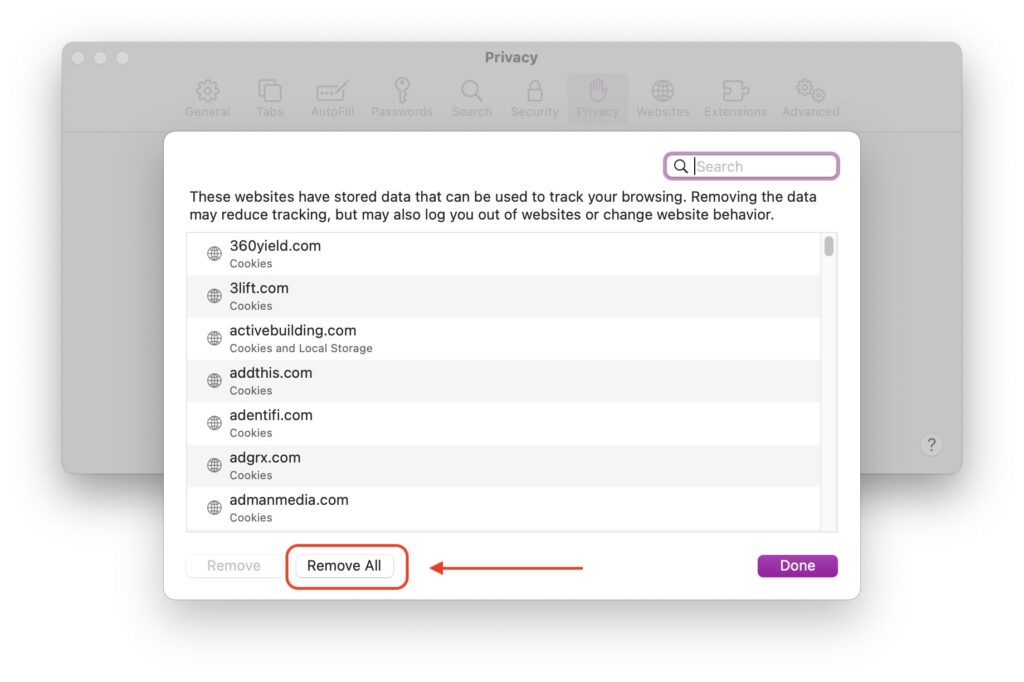Click the help question mark button

click(x=931, y=445)
